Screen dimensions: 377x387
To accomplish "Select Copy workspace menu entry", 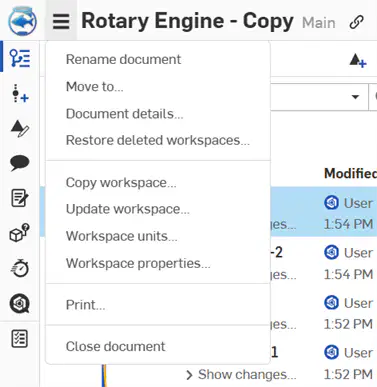I will tap(121, 183).
